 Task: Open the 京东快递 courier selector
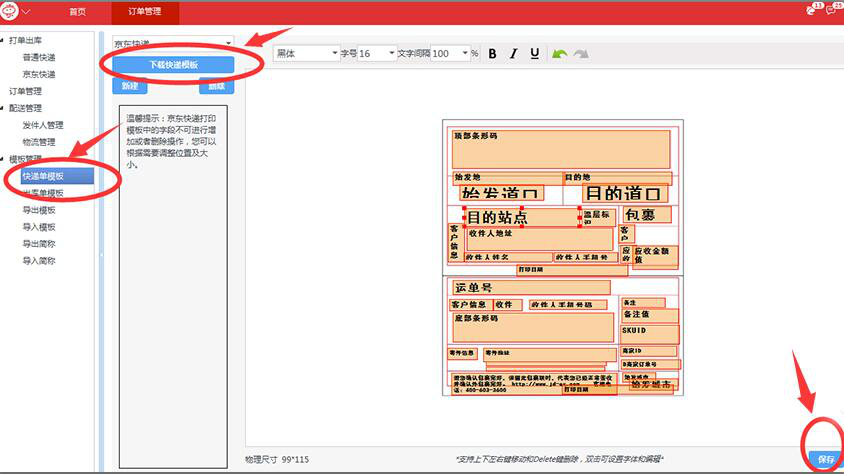coord(173,44)
